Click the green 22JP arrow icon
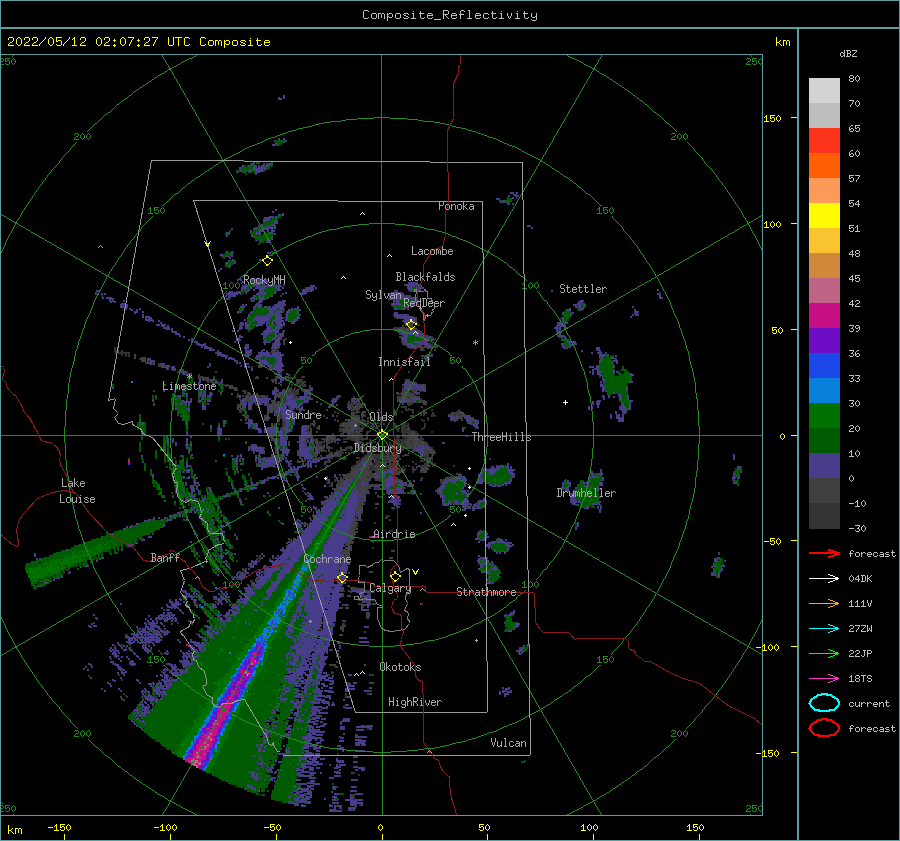 pos(824,653)
